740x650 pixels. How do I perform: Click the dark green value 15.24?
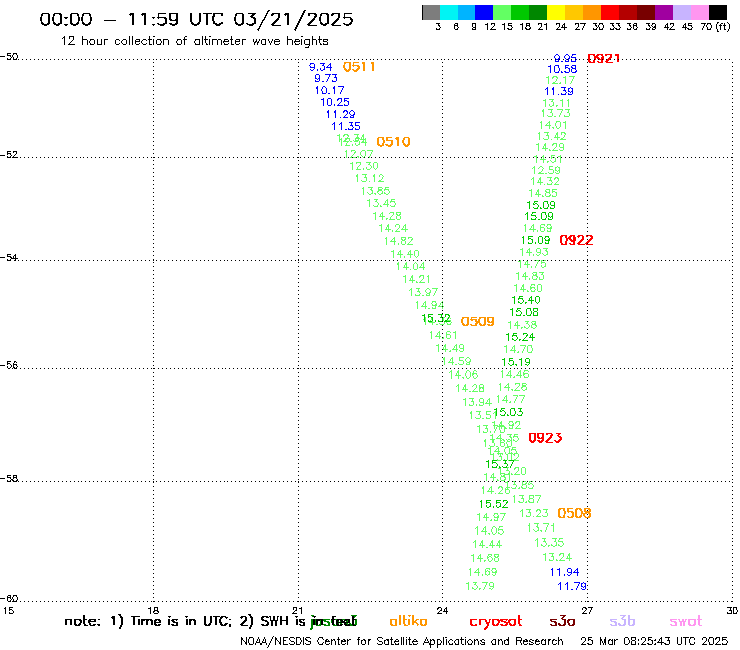[520, 338]
